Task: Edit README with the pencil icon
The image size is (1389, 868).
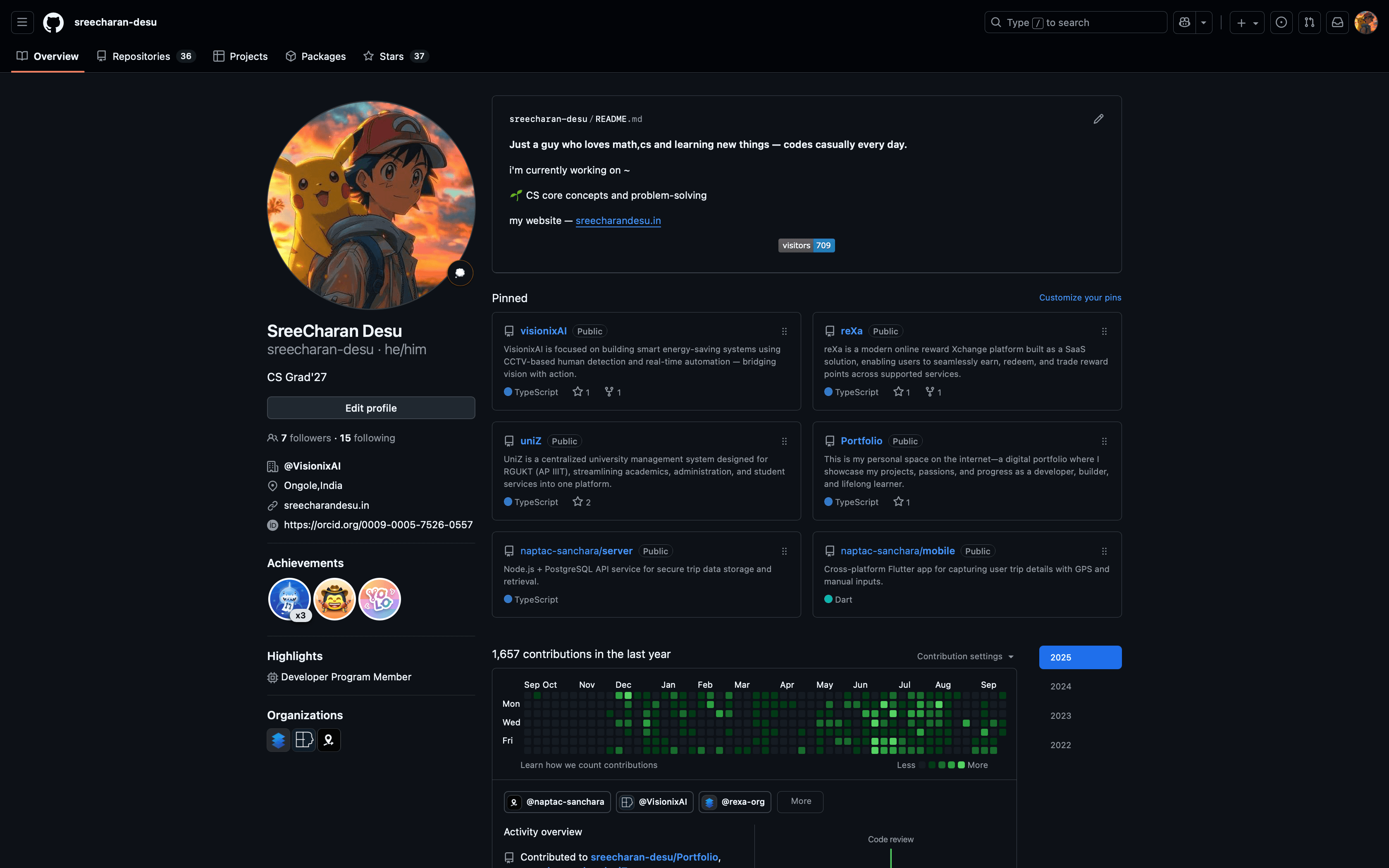Action: [x=1098, y=119]
